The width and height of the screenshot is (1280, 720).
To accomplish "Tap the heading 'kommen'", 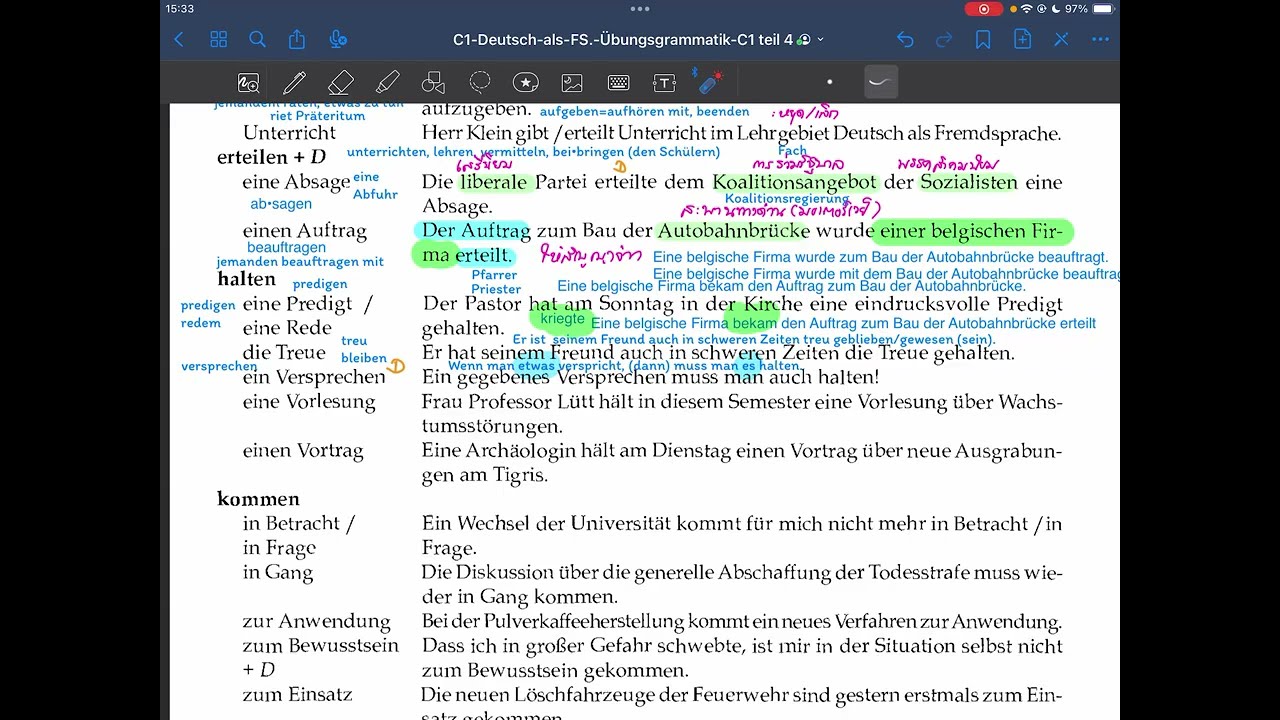I will pos(258,499).
